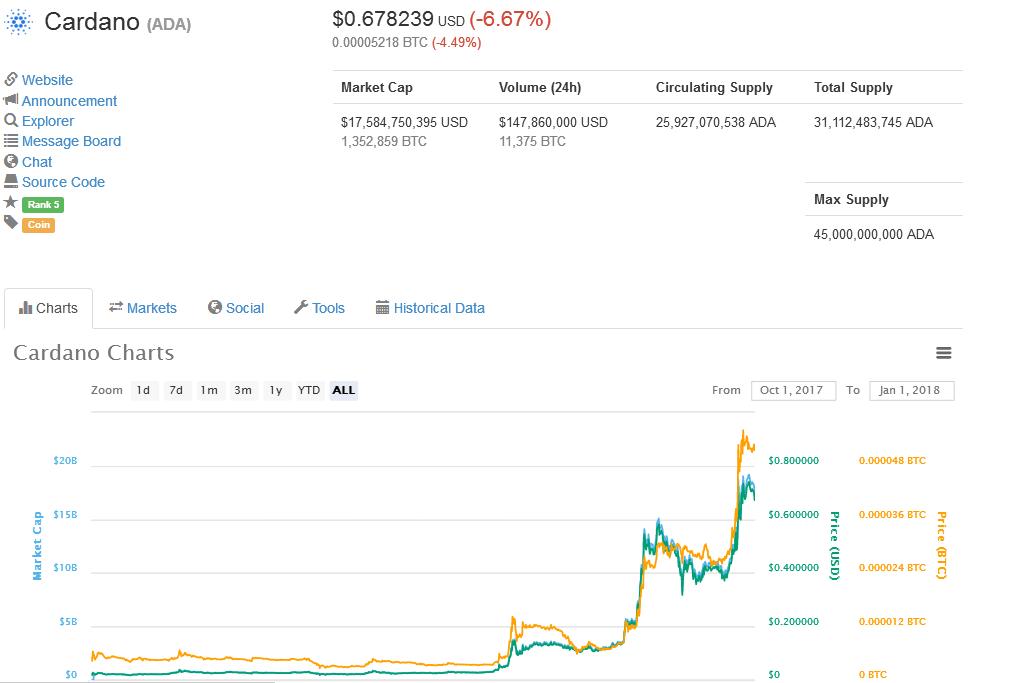Click the magnifier icon beside Explorer

pos(11,120)
